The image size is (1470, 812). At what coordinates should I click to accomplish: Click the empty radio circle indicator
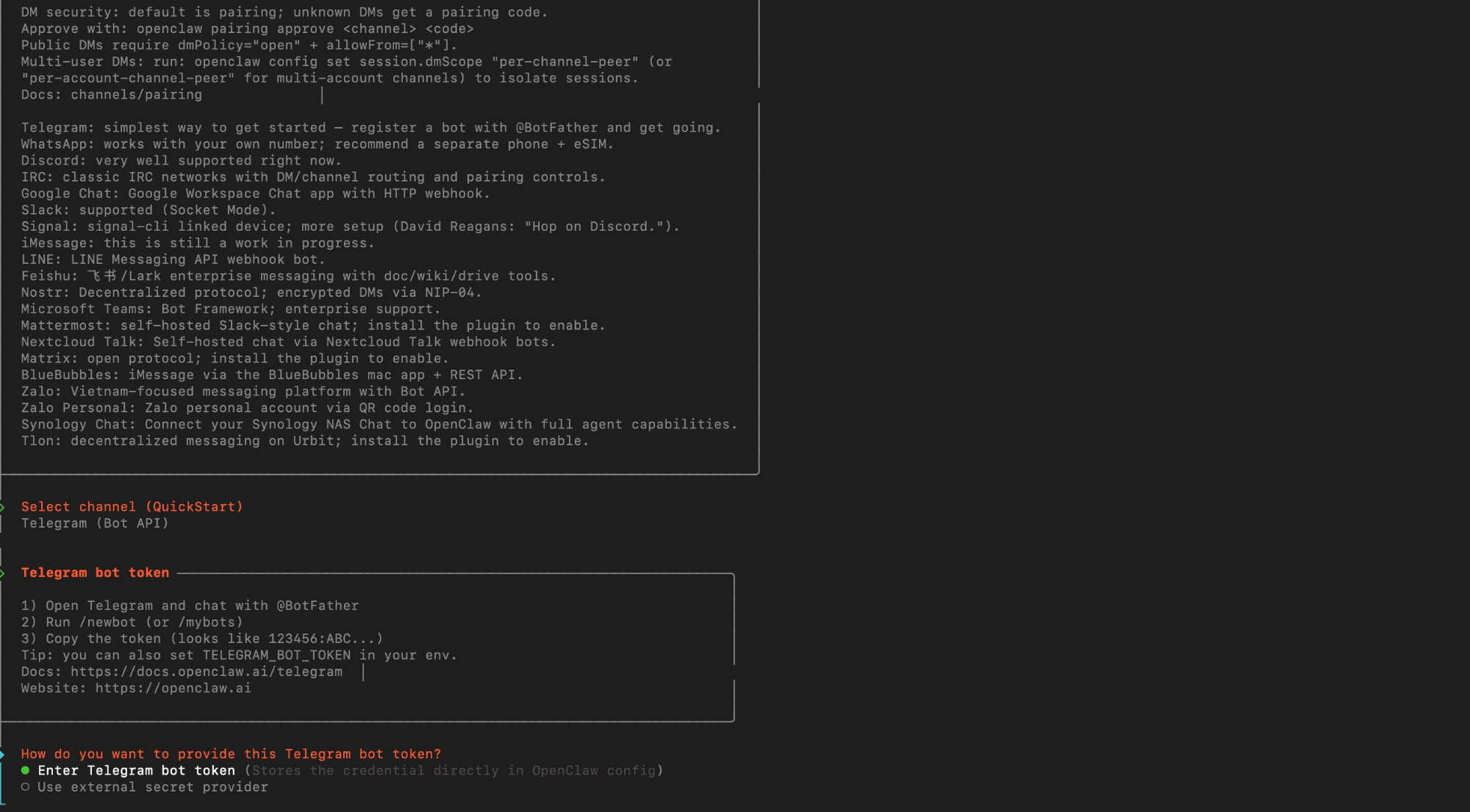[x=26, y=787]
